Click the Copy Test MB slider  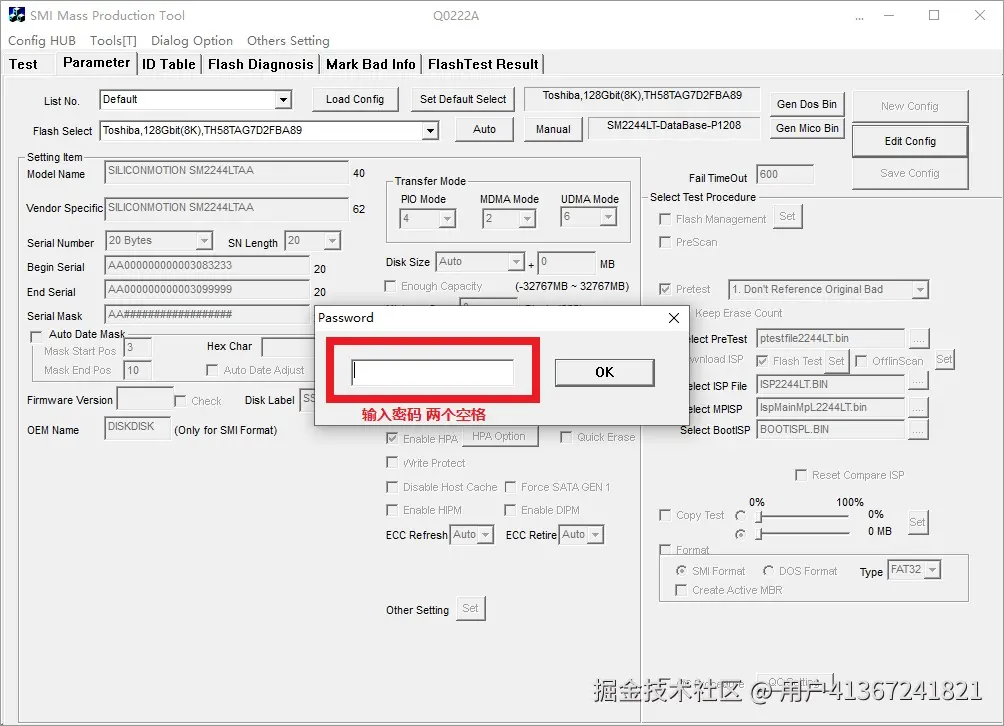click(x=803, y=533)
